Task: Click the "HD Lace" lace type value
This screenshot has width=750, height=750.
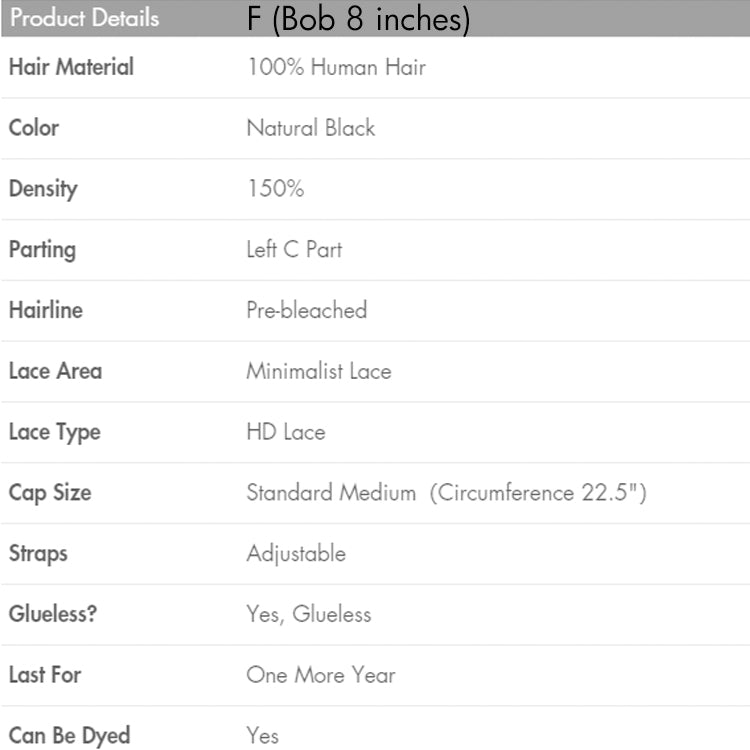Action: coord(286,432)
